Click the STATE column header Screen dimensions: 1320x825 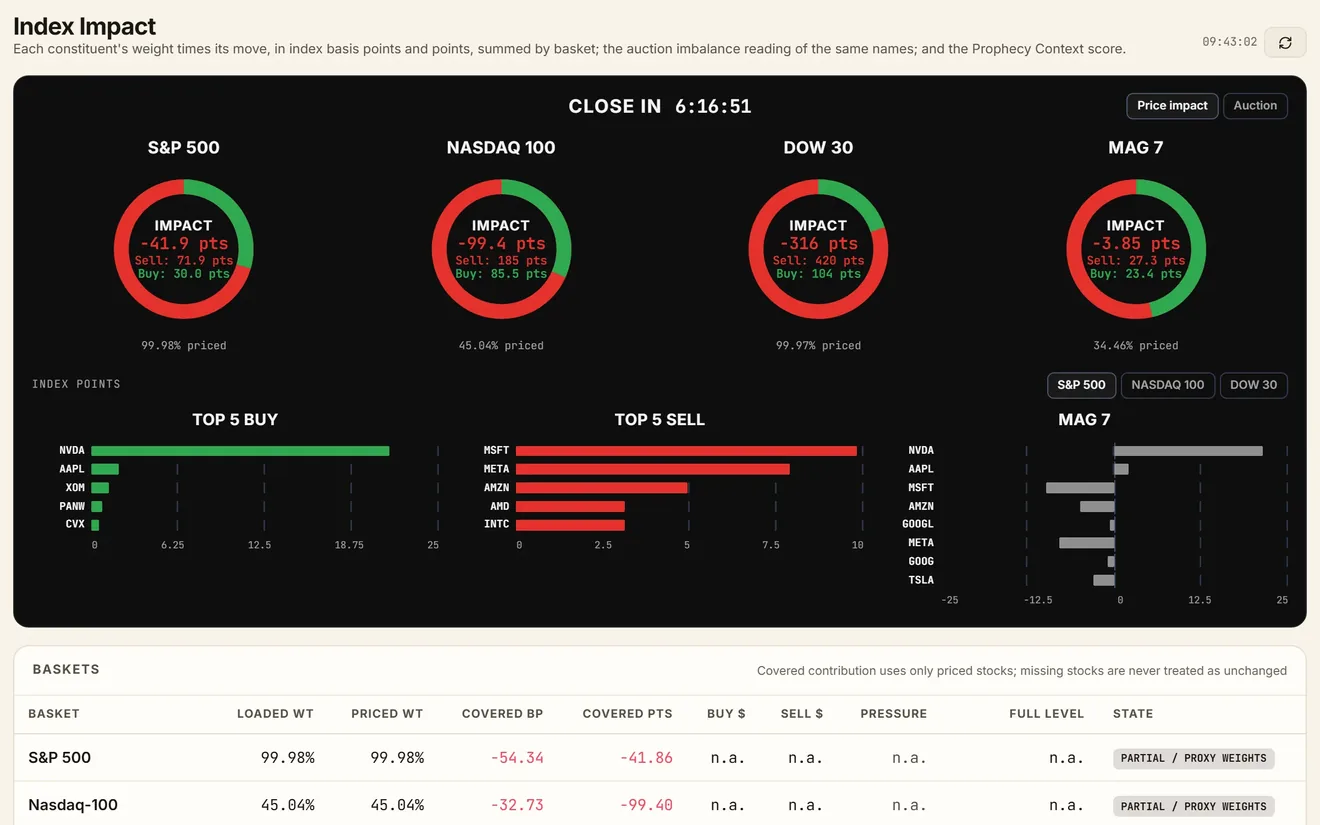tap(1133, 714)
